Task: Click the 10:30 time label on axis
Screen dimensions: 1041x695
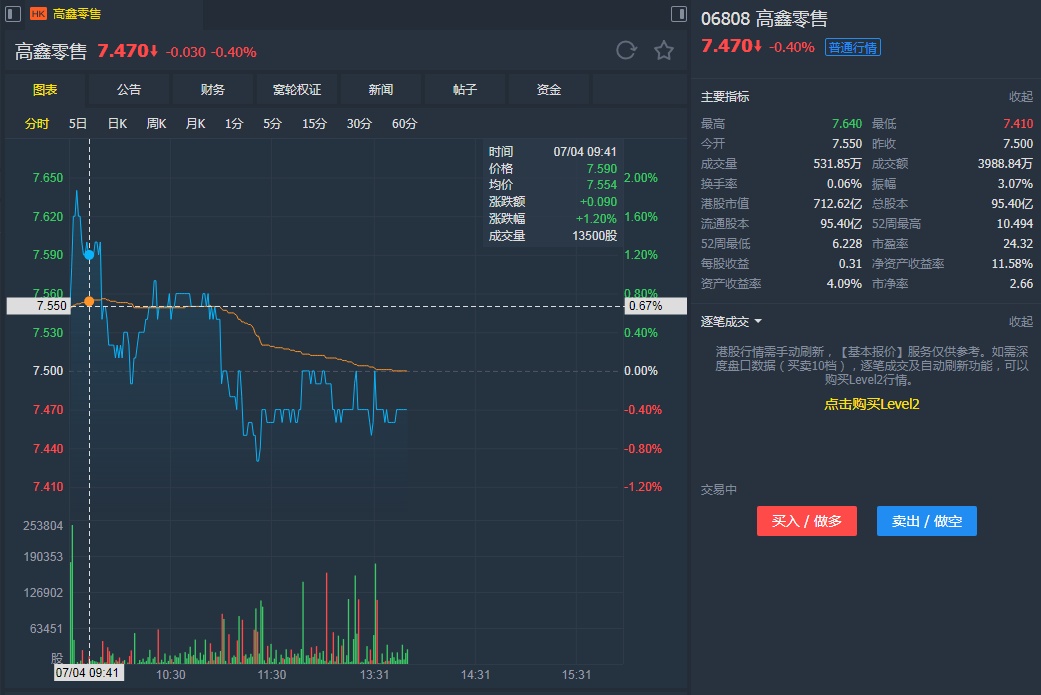Action: 171,675
